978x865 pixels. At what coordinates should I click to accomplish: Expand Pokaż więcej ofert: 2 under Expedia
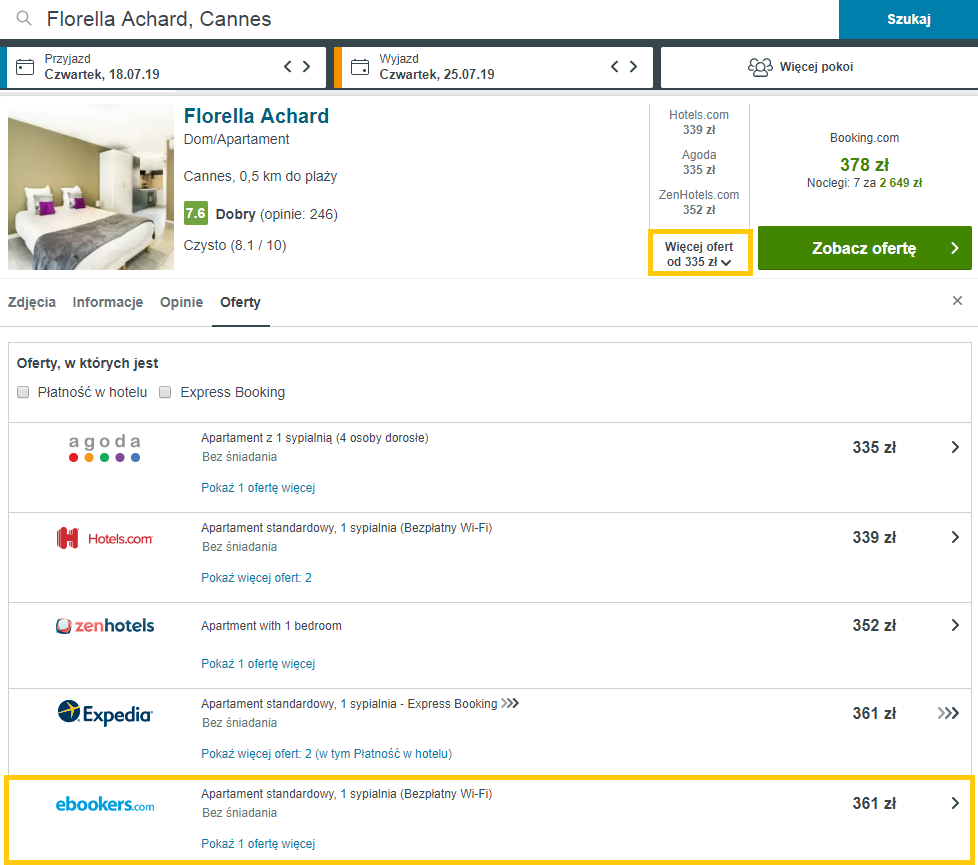point(326,753)
